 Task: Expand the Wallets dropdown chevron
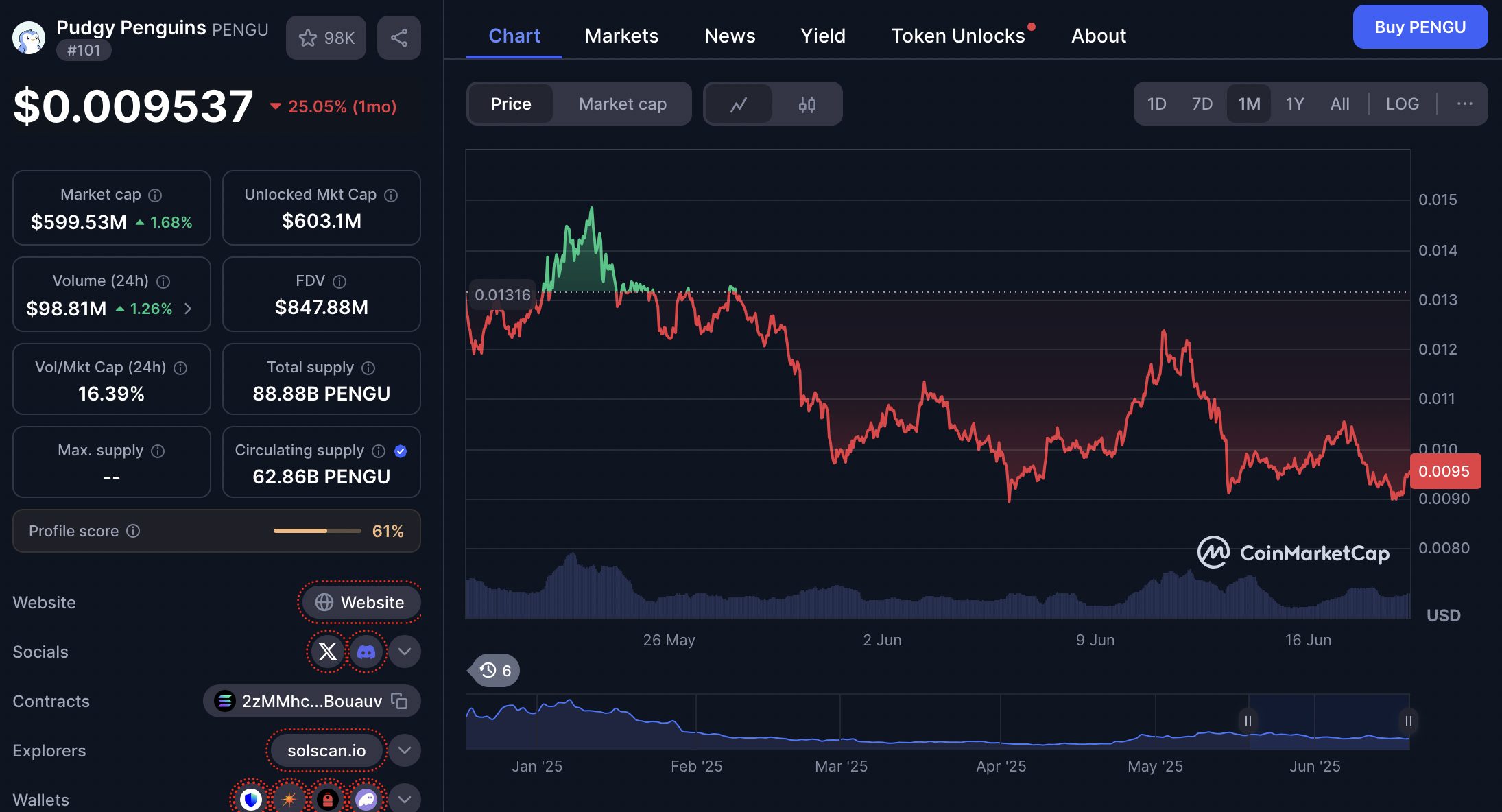pyautogui.click(x=405, y=799)
